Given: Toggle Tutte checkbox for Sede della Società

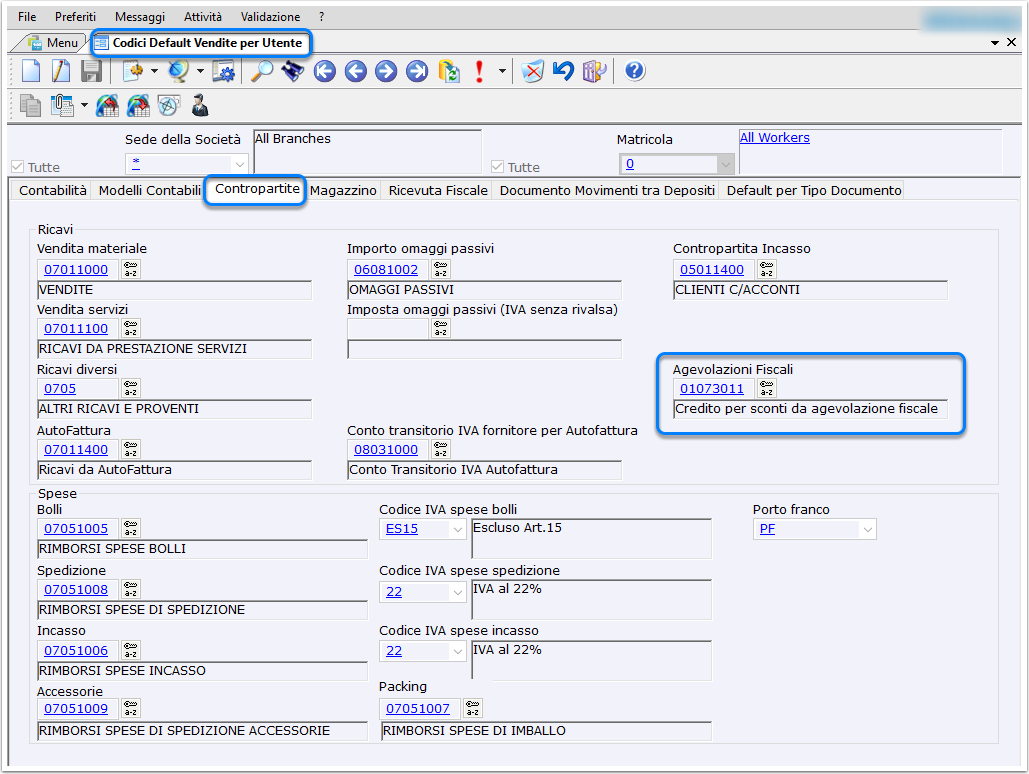Looking at the screenshot, I should [18, 167].
